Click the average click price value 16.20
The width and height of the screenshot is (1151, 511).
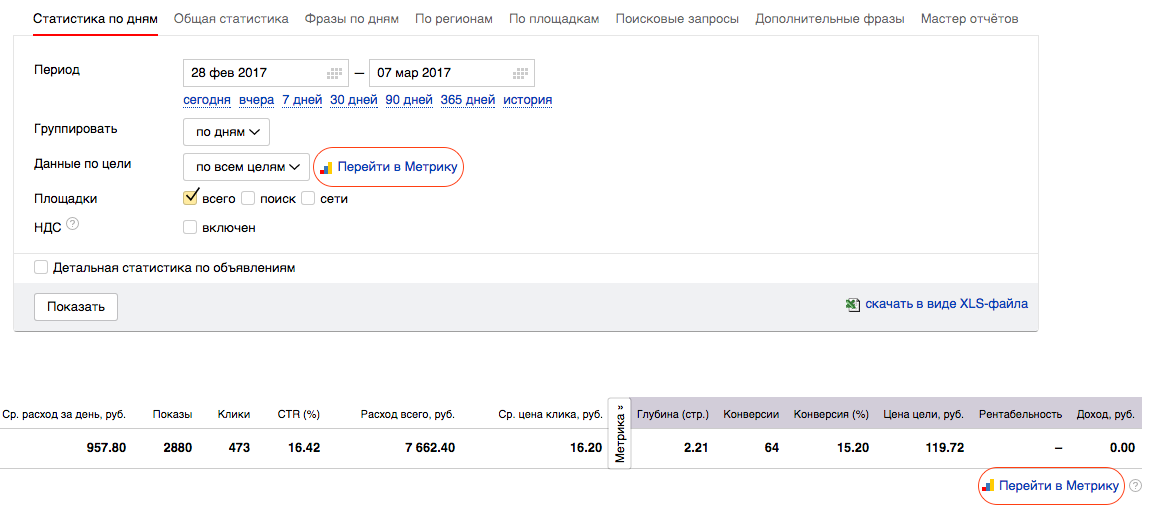(586, 448)
